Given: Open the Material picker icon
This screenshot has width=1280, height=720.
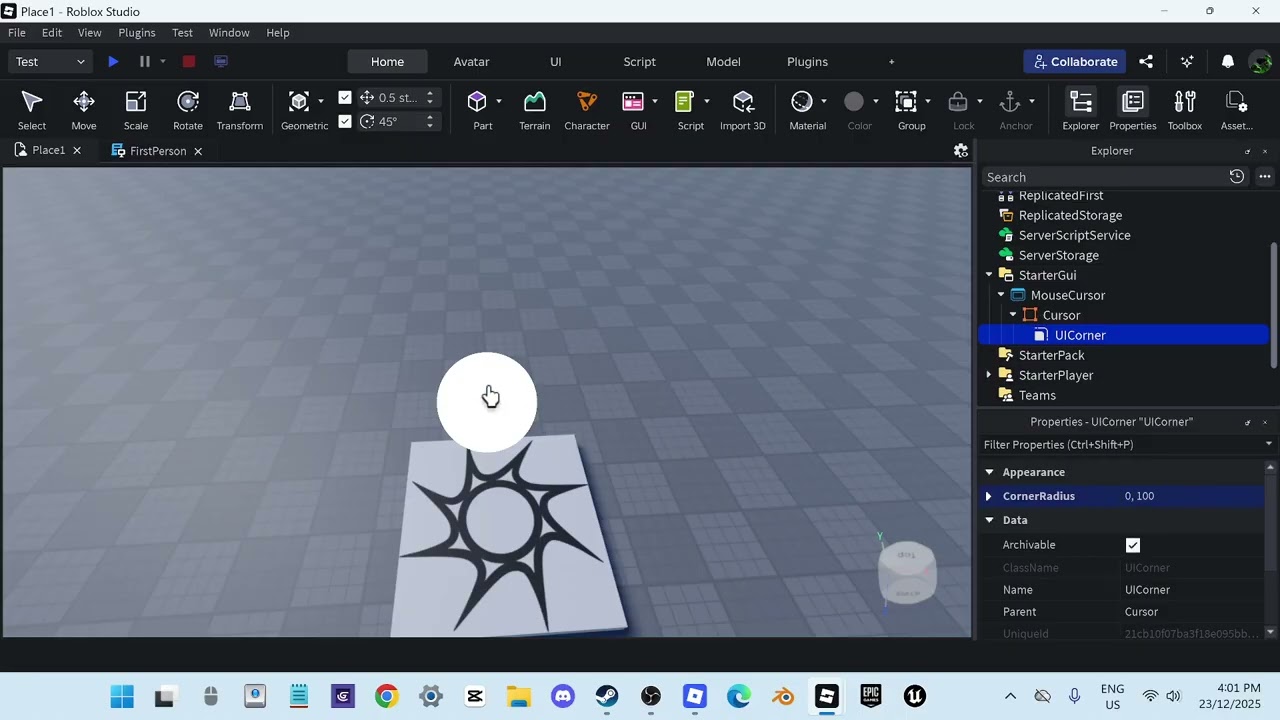Looking at the screenshot, I should click(802, 101).
